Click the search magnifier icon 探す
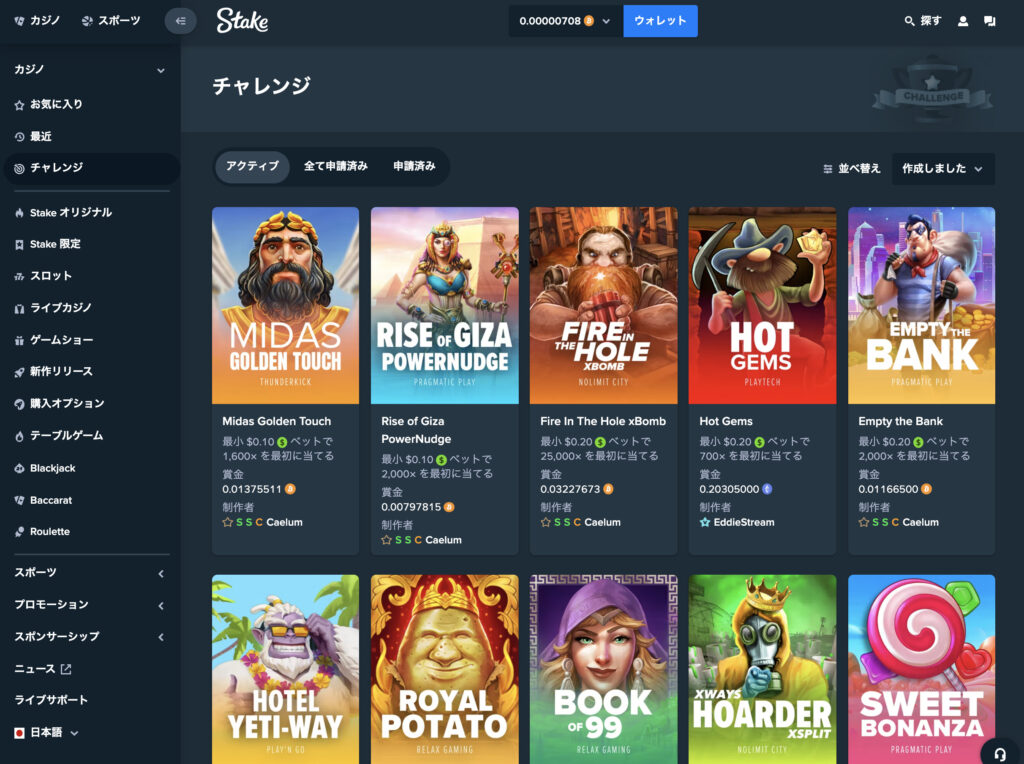 (x=909, y=21)
